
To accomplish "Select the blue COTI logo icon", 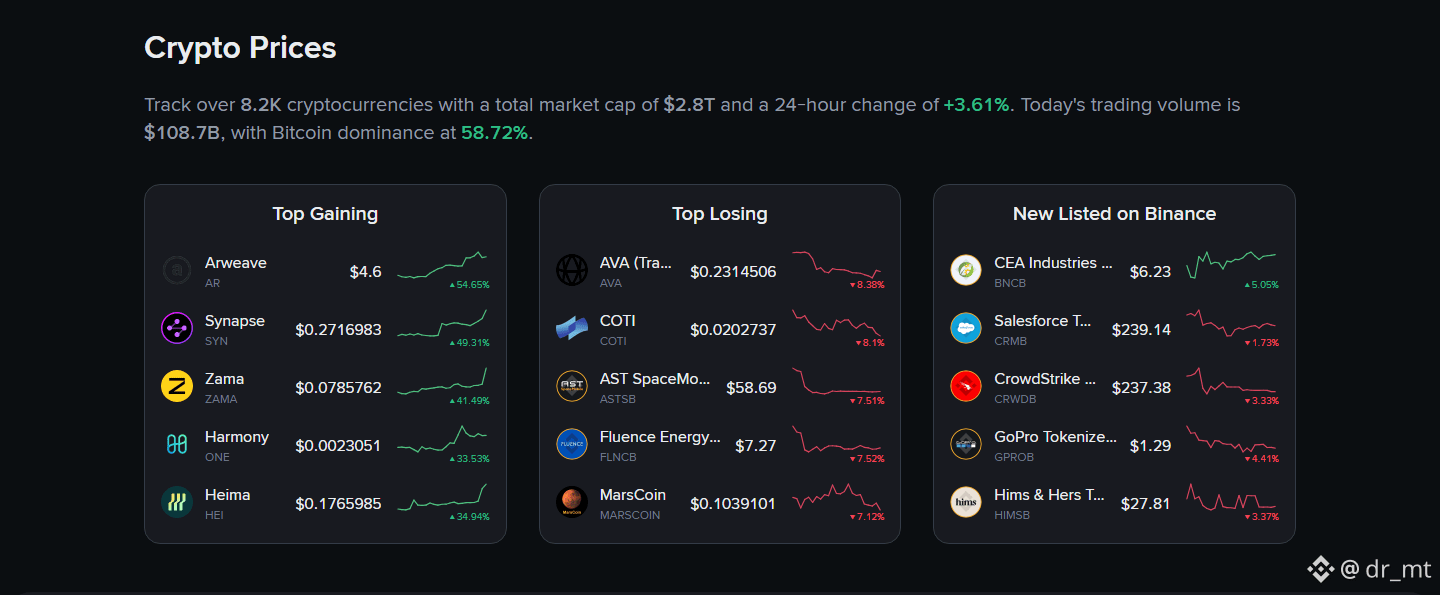I will tap(572, 328).
